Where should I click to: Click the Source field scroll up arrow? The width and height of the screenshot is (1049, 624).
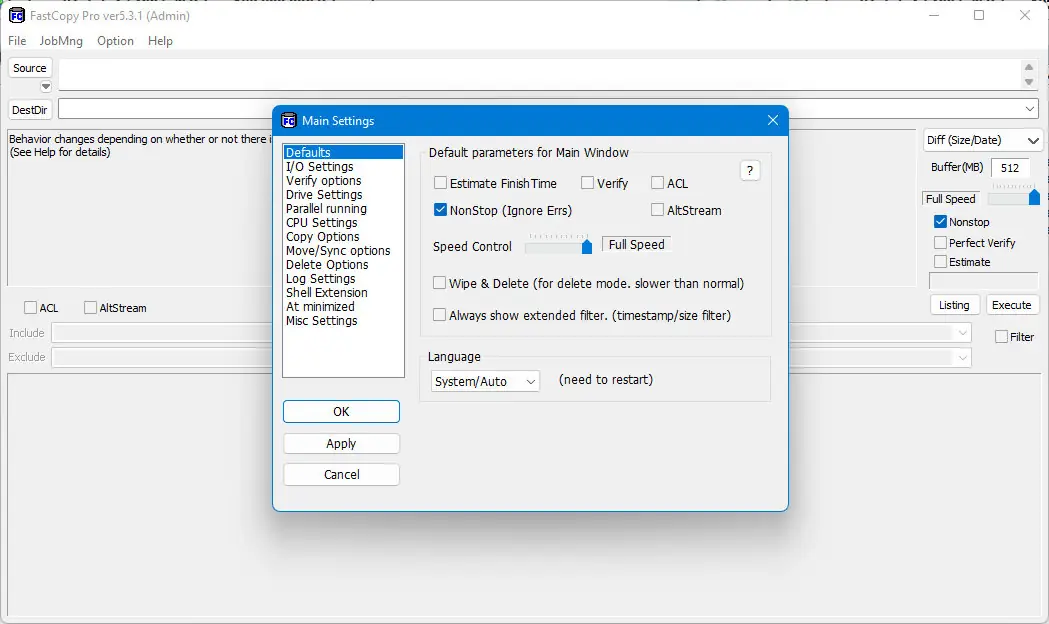click(x=1029, y=67)
